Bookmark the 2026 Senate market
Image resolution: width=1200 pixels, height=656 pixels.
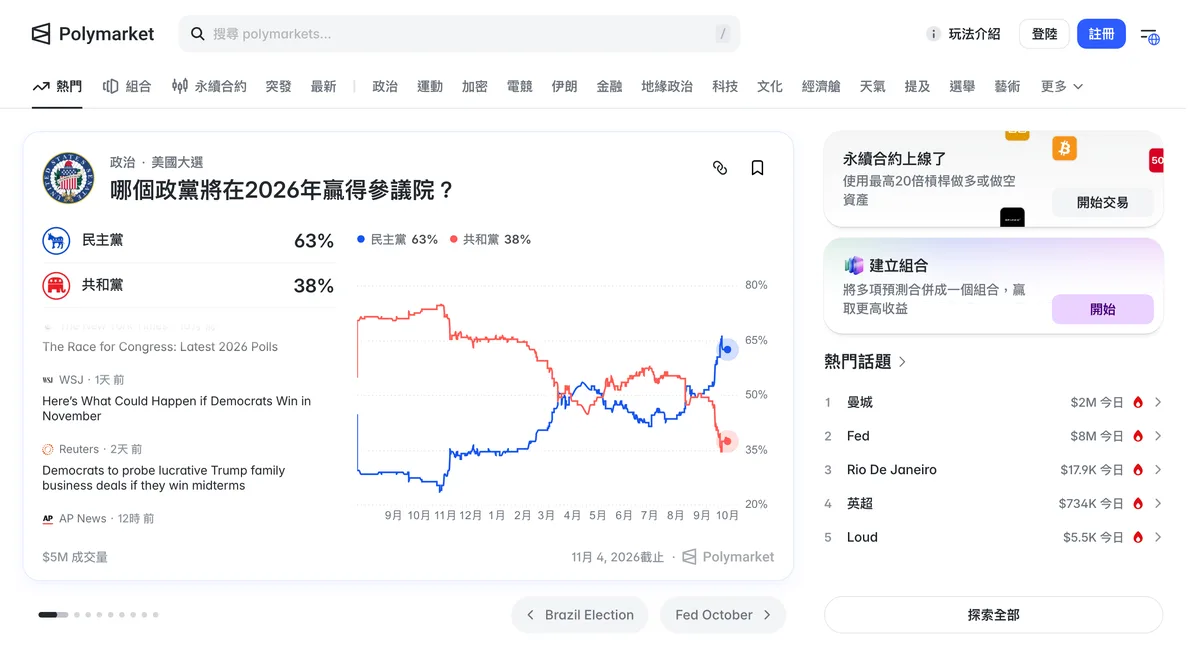click(x=757, y=168)
